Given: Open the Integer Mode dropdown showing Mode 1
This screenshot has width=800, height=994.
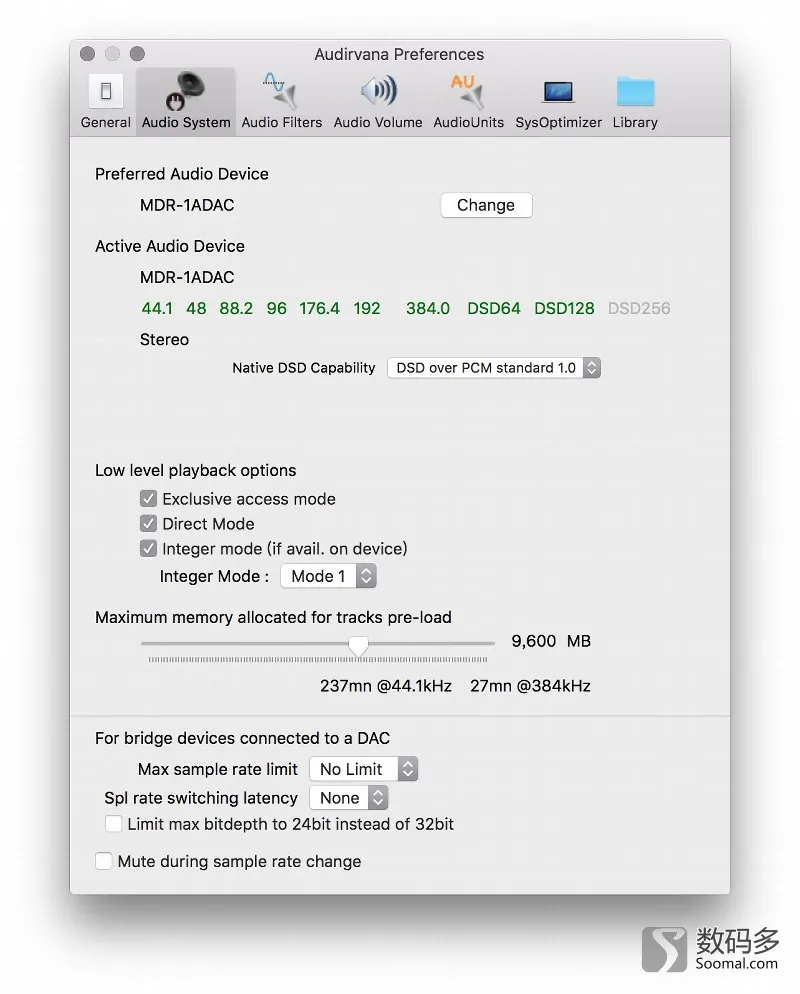Looking at the screenshot, I should pyautogui.click(x=328, y=576).
